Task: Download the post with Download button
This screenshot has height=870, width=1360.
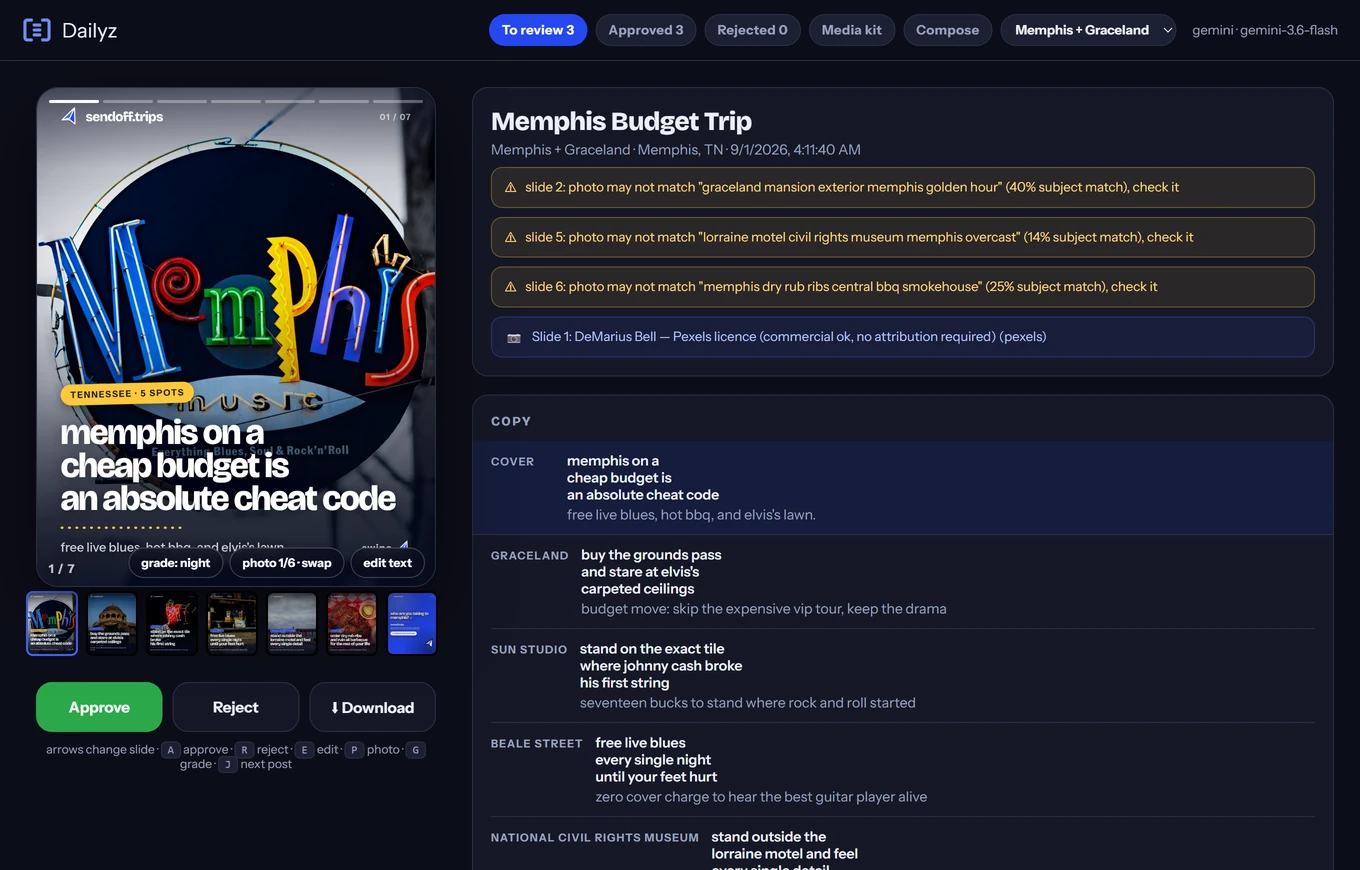Action: click(x=372, y=707)
